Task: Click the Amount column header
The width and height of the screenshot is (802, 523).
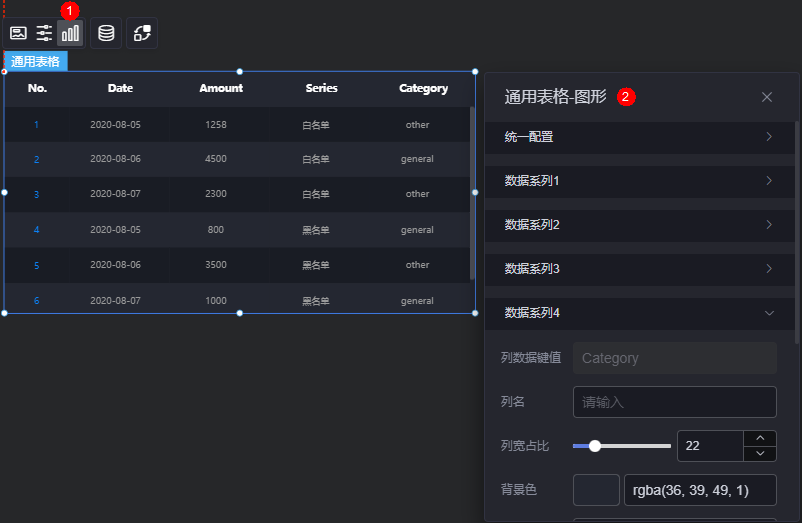Action: click(221, 88)
